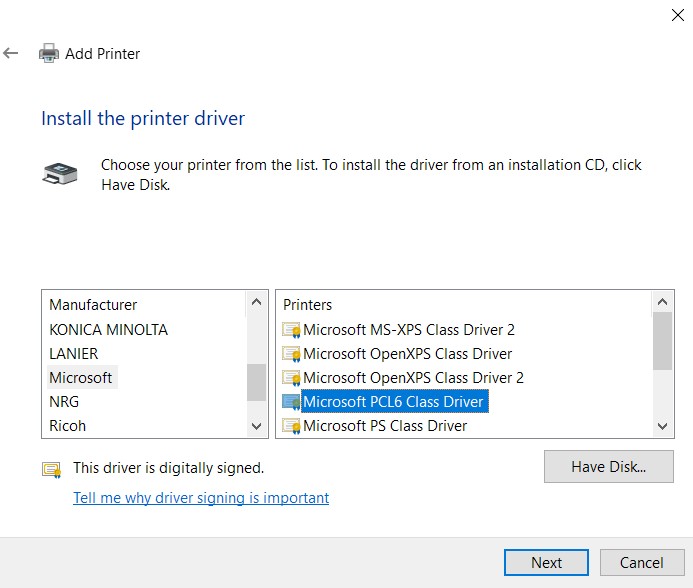Click the Add Printer title printer icon
Viewport: 693px width, 588px height.
[49, 53]
